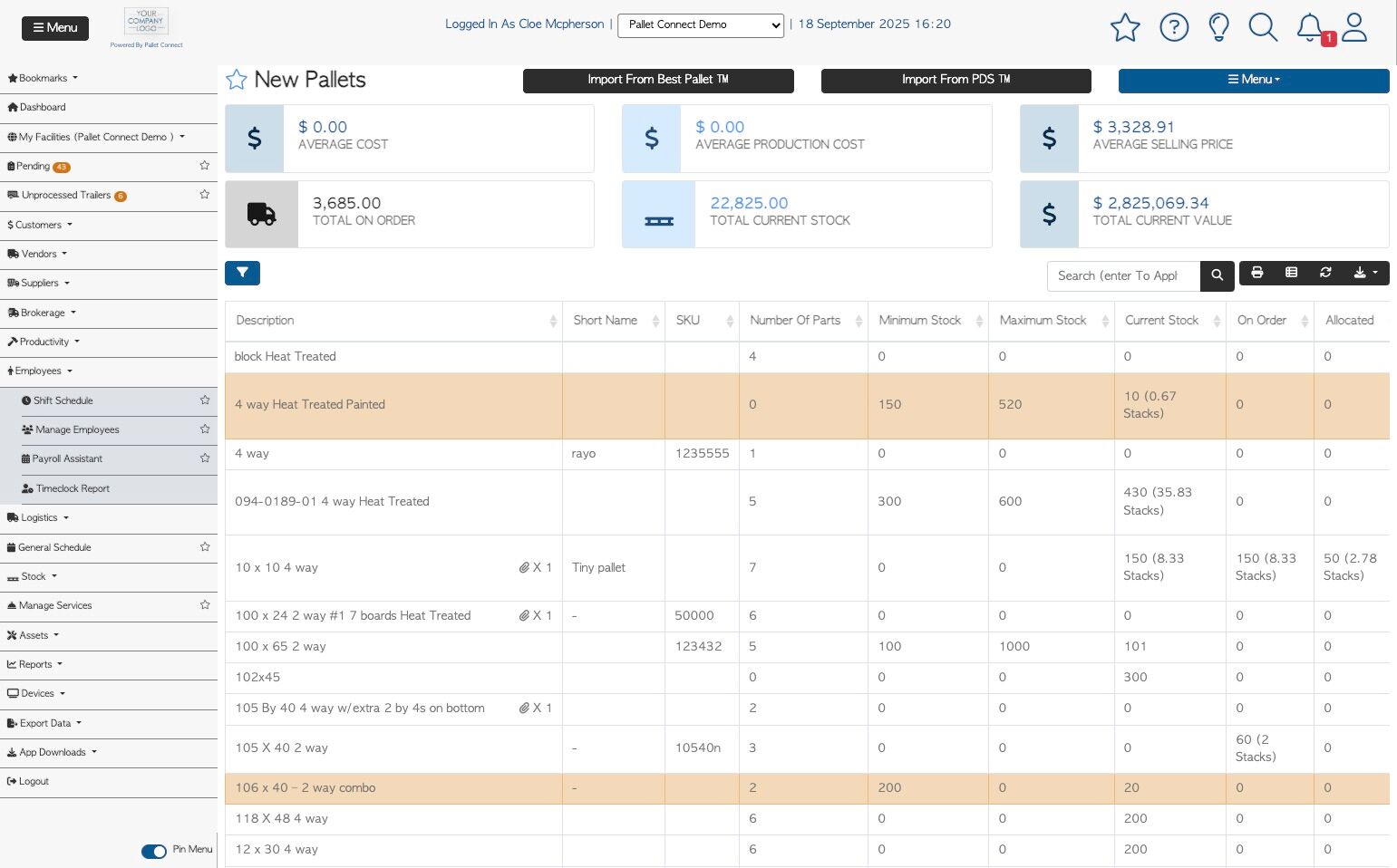The image size is (1397, 868).
Task: Click Import From Best Pallet button
Action: point(658,80)
